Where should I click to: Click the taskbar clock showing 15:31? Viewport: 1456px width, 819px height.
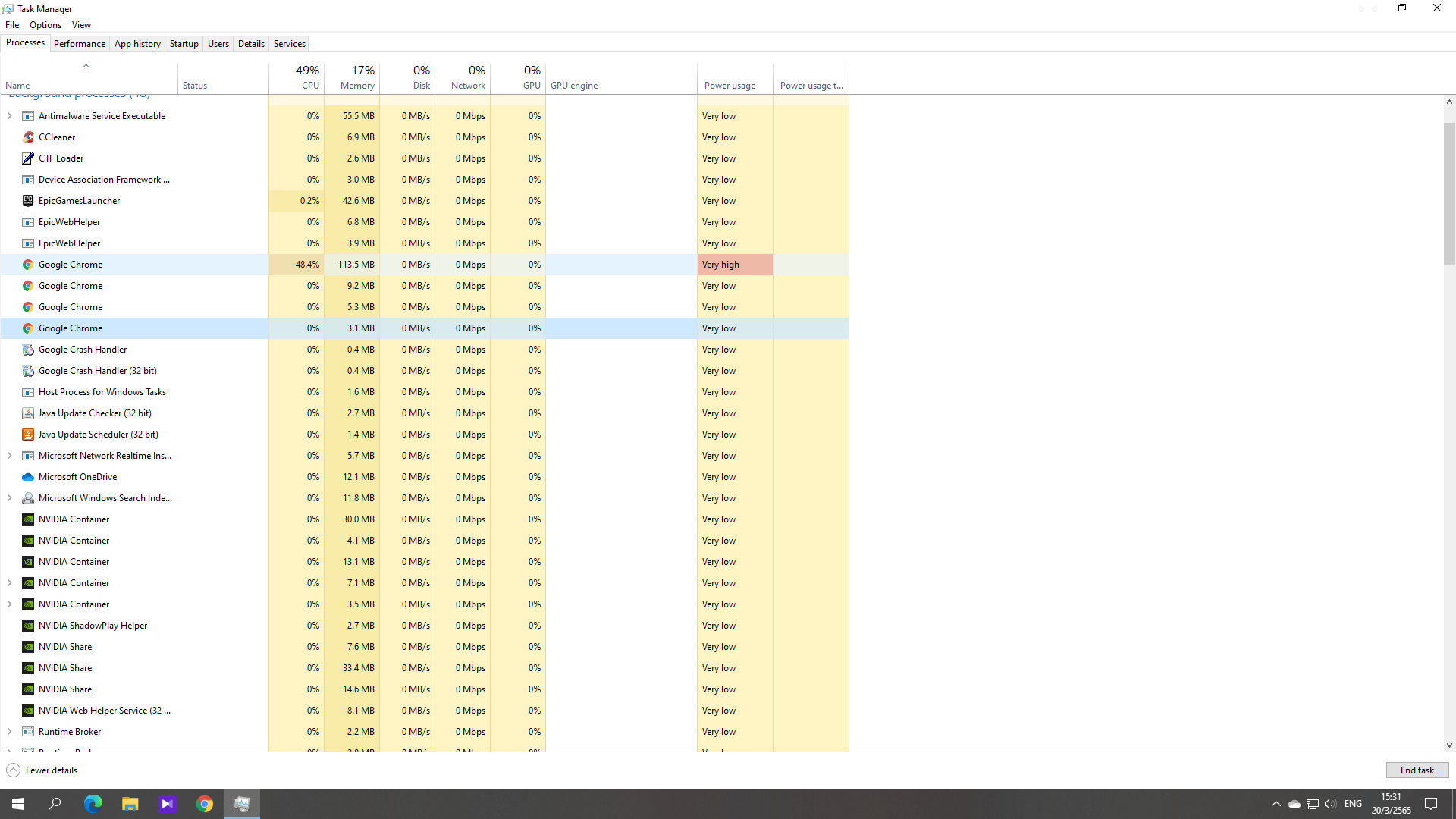(1391, 804)
